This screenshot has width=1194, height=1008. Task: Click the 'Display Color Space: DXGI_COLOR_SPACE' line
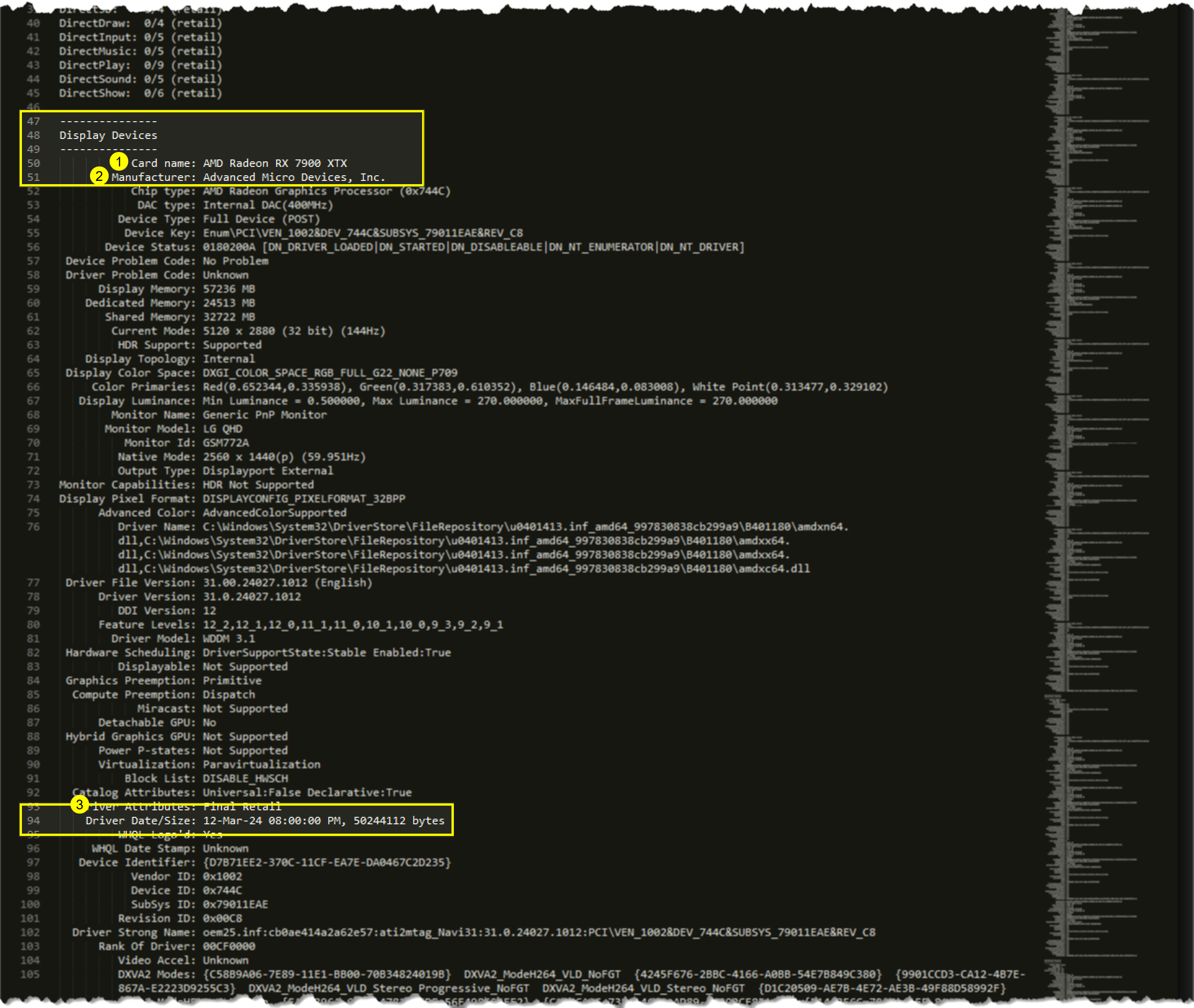[x=261, y=373]
